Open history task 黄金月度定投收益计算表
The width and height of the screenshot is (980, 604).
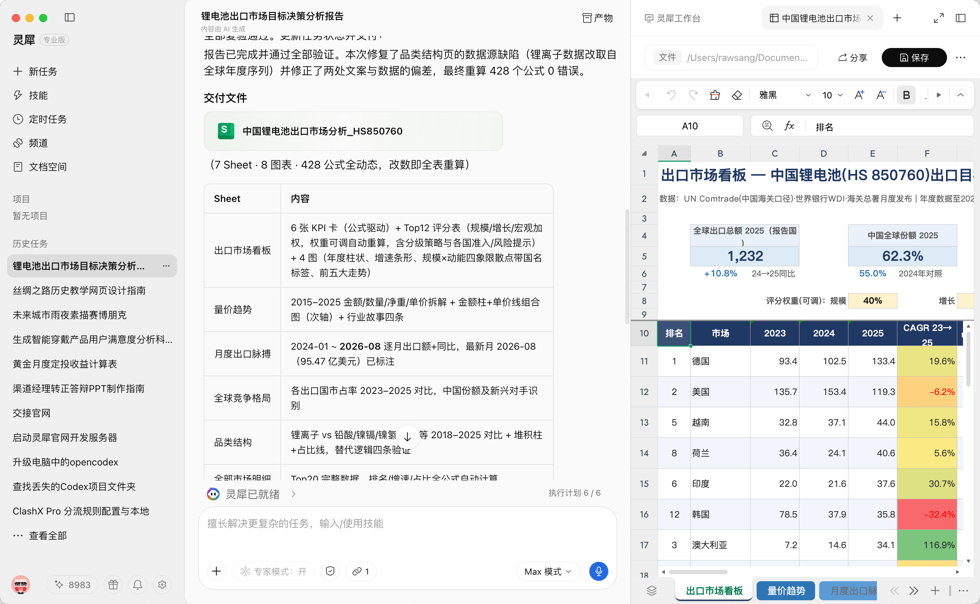(x=65, y=364)
